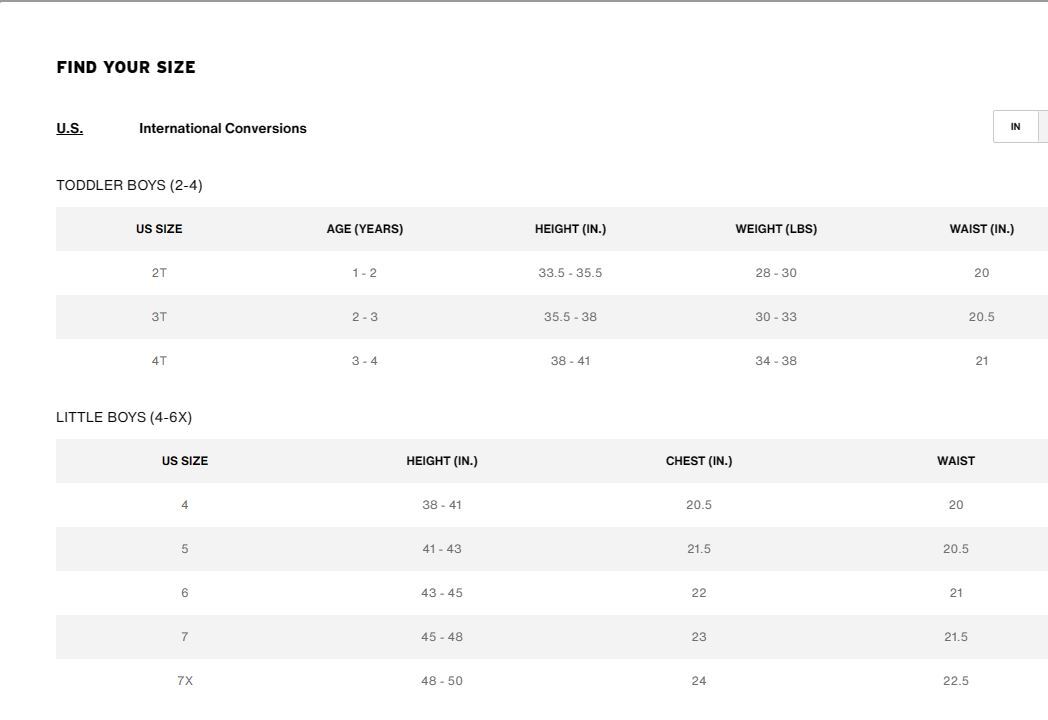
Task: Click the Toddler Boys (2-4) section title
Action: pos(129,185)
